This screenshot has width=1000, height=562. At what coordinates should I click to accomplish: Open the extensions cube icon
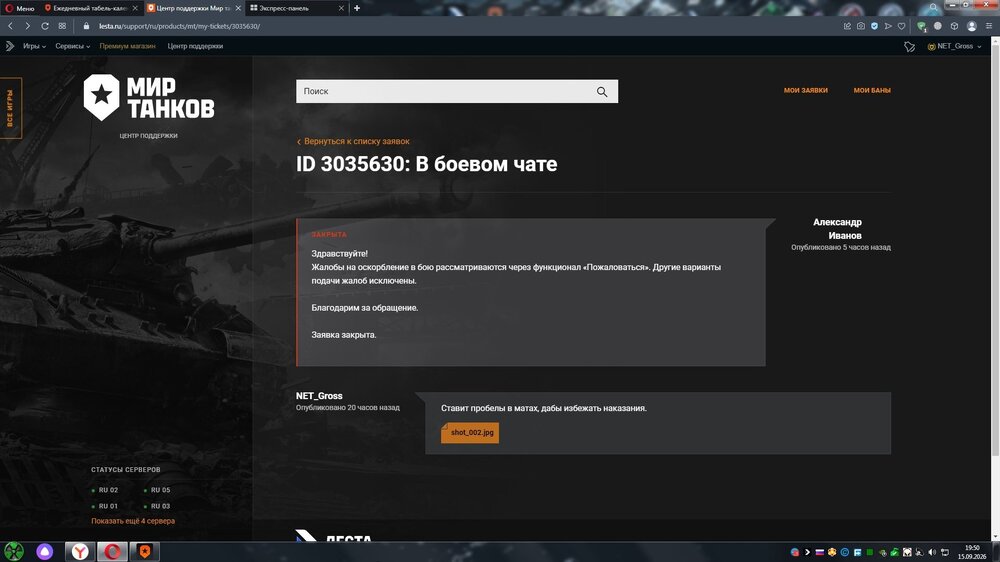coord(954,26)
